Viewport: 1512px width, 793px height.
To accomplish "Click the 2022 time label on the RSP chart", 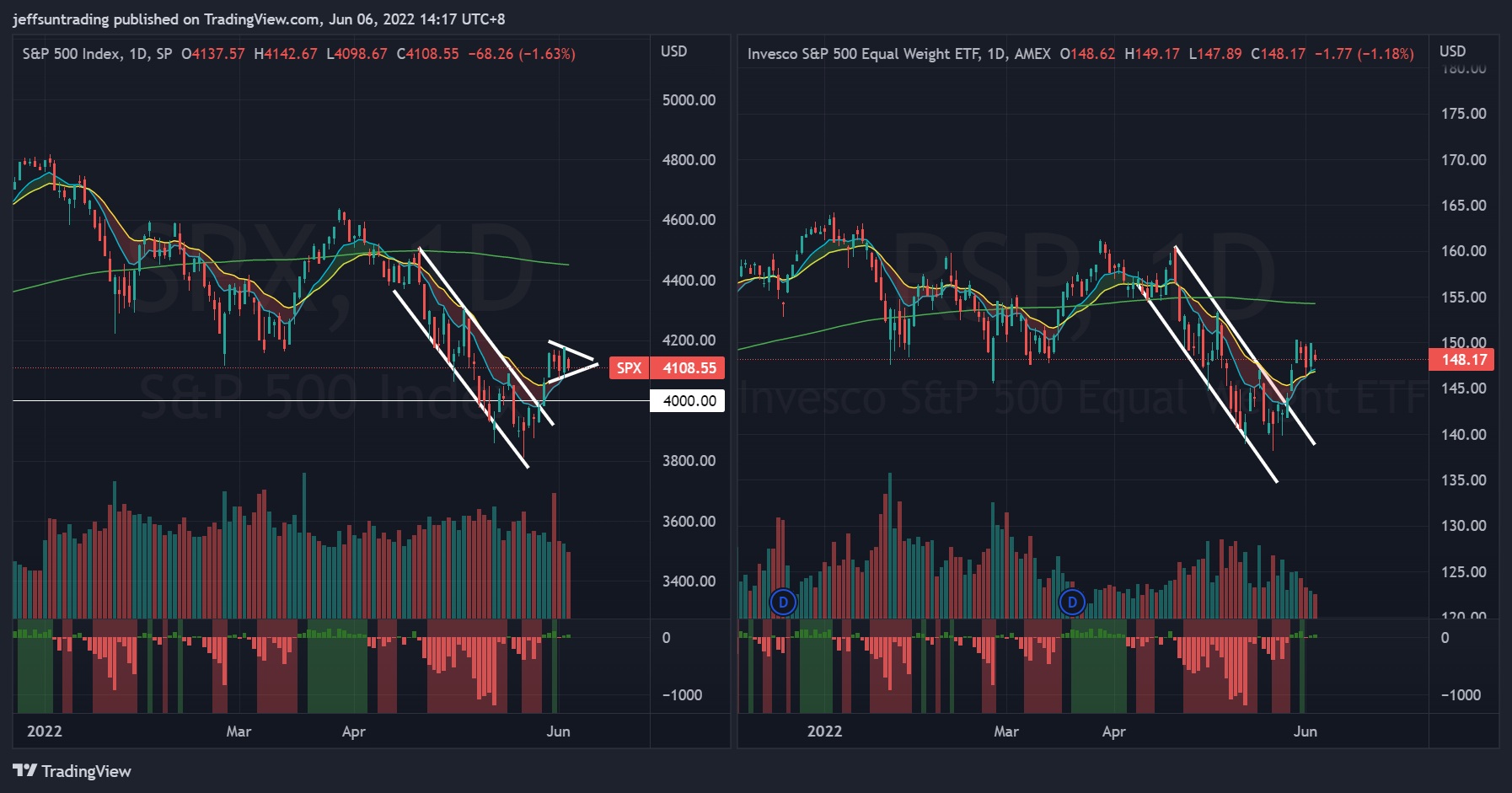I will pyautogui.click(x=824, y=731).
